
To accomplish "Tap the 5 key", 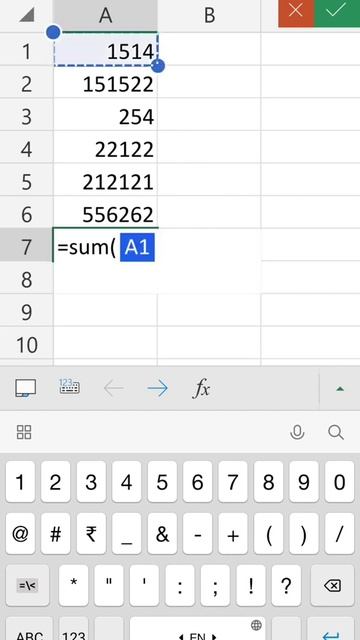I will click(x=162, y=482).
